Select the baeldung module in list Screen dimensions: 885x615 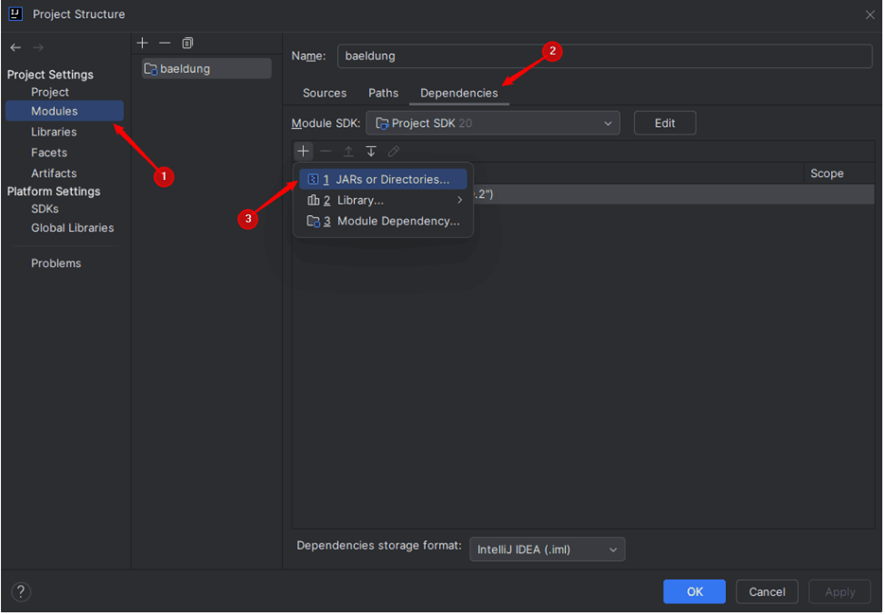207,69
